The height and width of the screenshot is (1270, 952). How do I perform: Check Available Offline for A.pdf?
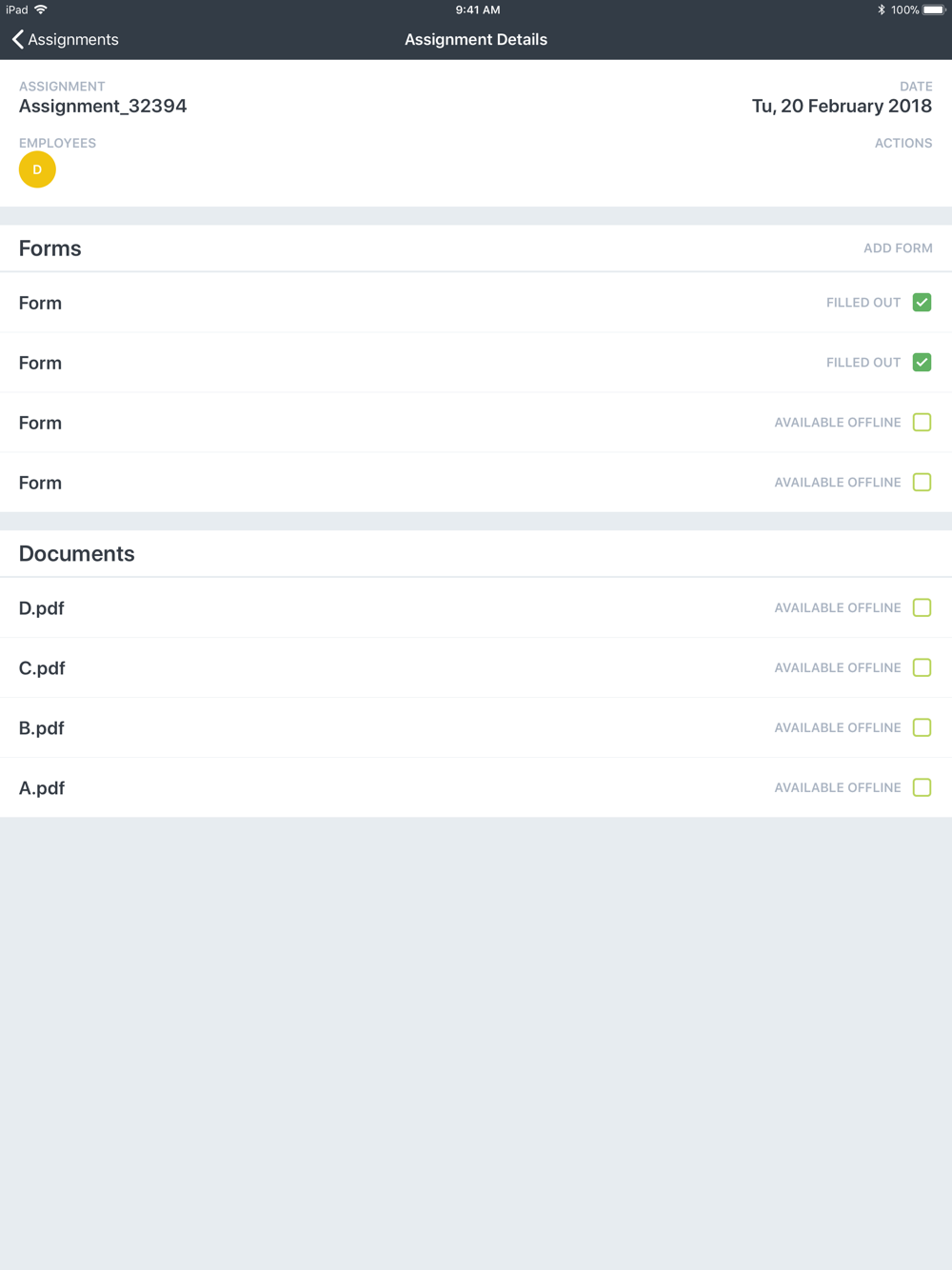pyautogui.click(x=922, y=788)
